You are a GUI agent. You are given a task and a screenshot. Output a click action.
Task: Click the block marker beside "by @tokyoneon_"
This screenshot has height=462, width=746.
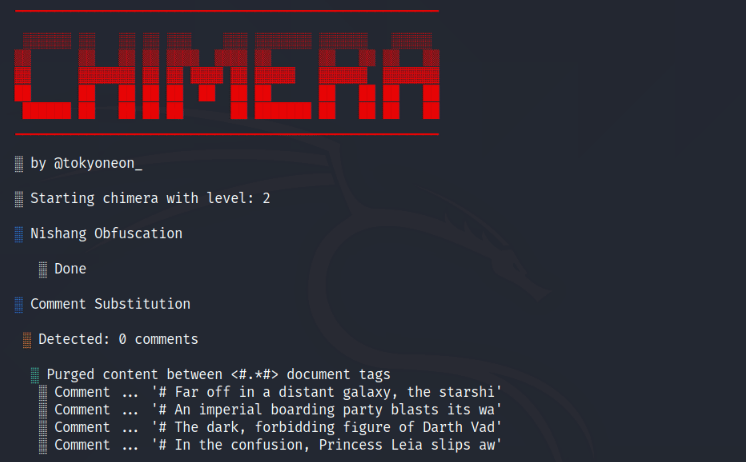coord(19,163)
